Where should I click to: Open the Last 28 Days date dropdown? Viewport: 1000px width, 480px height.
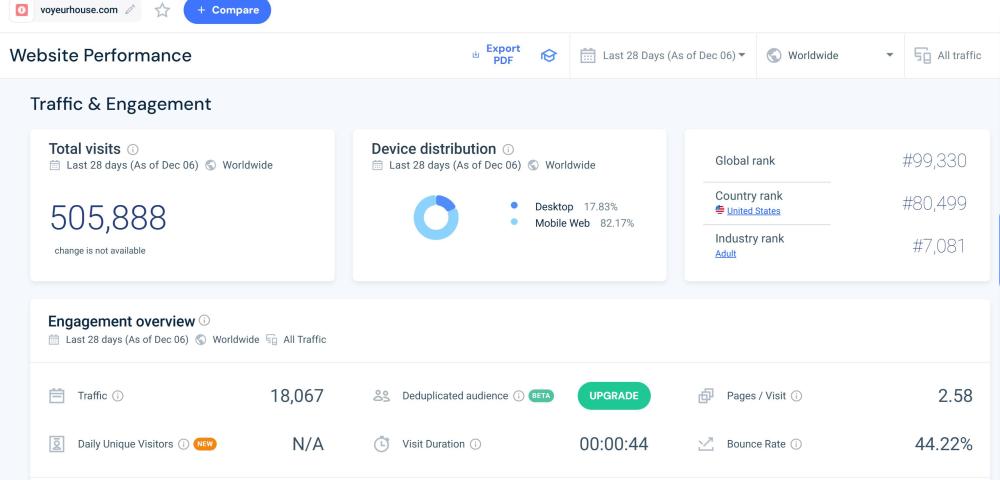point(663,56)
